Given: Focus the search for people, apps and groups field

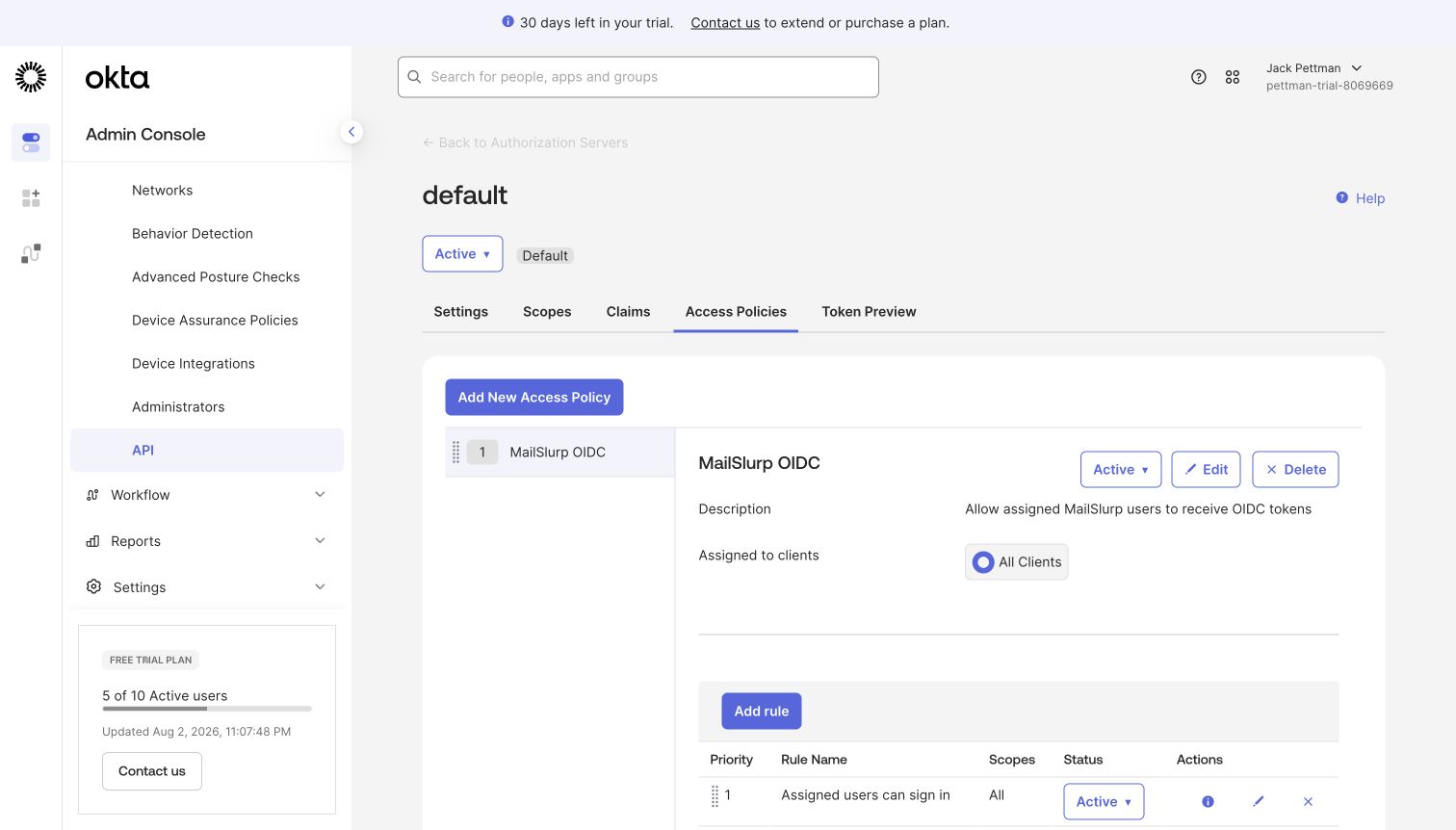Looking at the screenshot, I should (638, 77).
